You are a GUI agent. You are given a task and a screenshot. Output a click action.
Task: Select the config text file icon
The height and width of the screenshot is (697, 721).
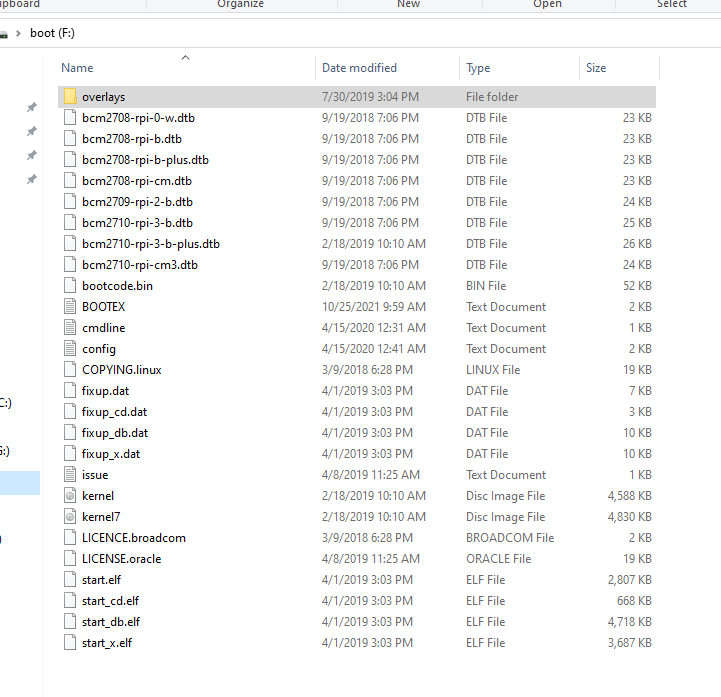click(x=69, y=349)
